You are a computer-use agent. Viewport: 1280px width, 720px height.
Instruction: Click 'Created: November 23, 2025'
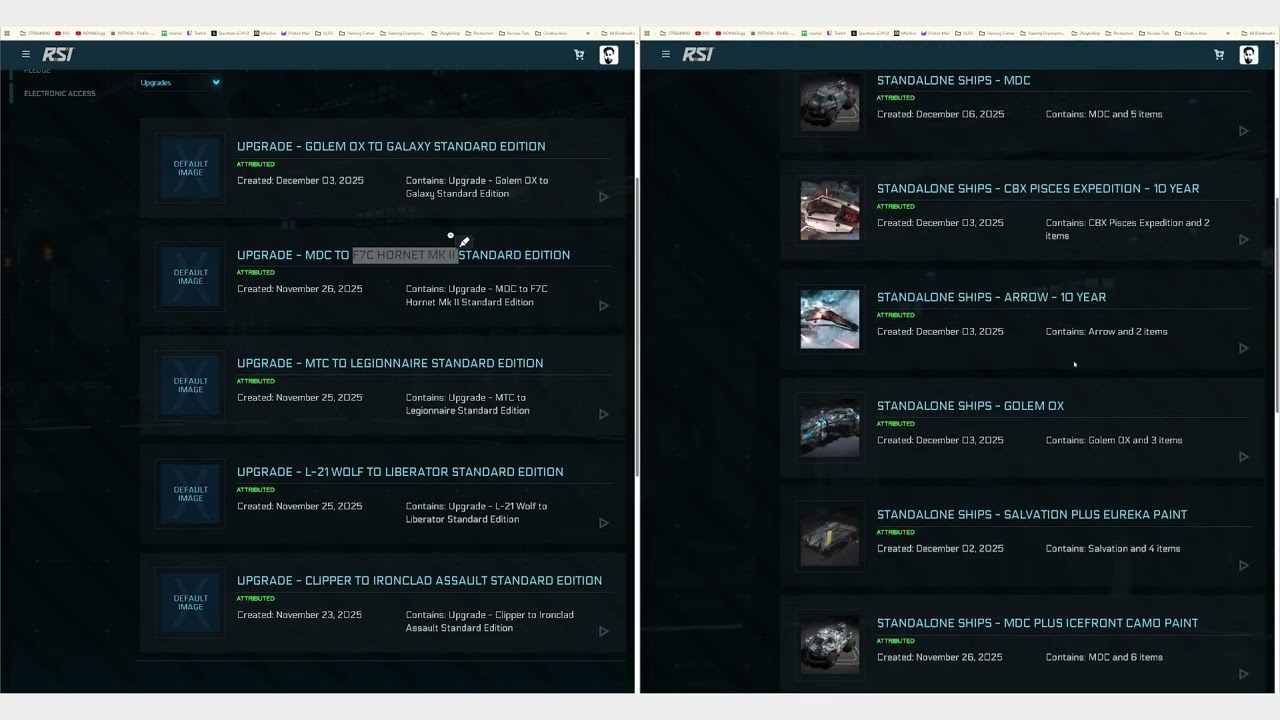(300, 615)
